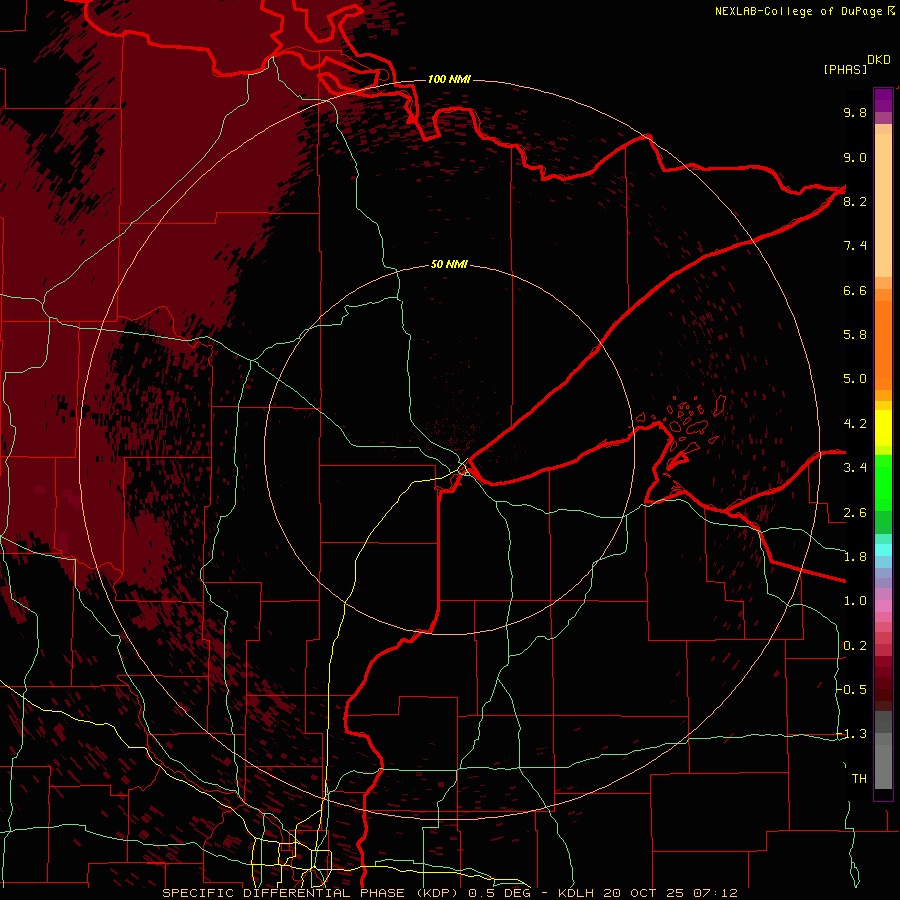Click the 5.8 value on the color scale
The height and width of the screenshot is (900, 900).
click(x=855, y=335)
